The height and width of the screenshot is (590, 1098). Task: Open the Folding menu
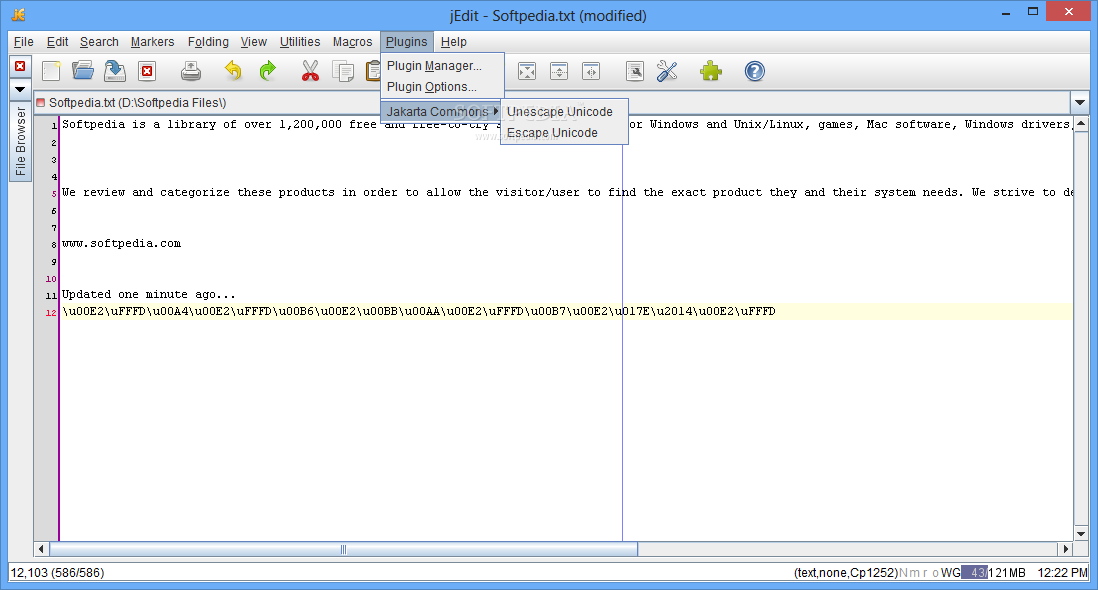pos(208,42)
